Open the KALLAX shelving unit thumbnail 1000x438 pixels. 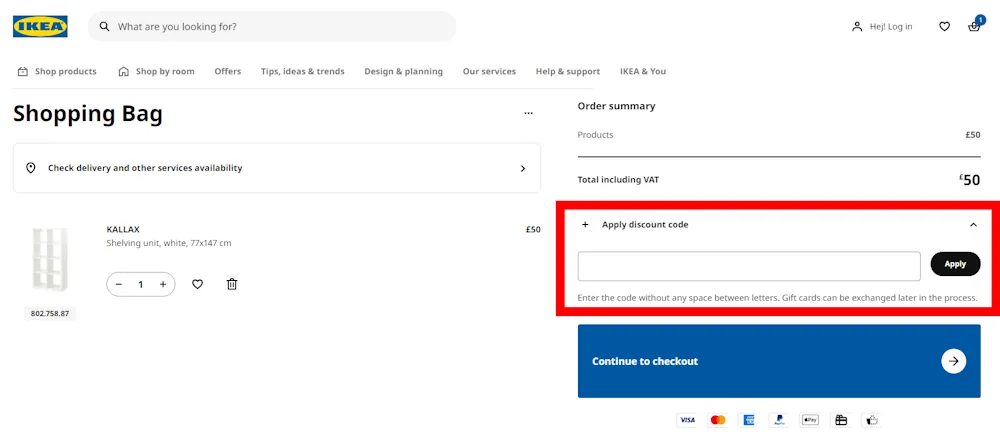(x=50, y=259)
